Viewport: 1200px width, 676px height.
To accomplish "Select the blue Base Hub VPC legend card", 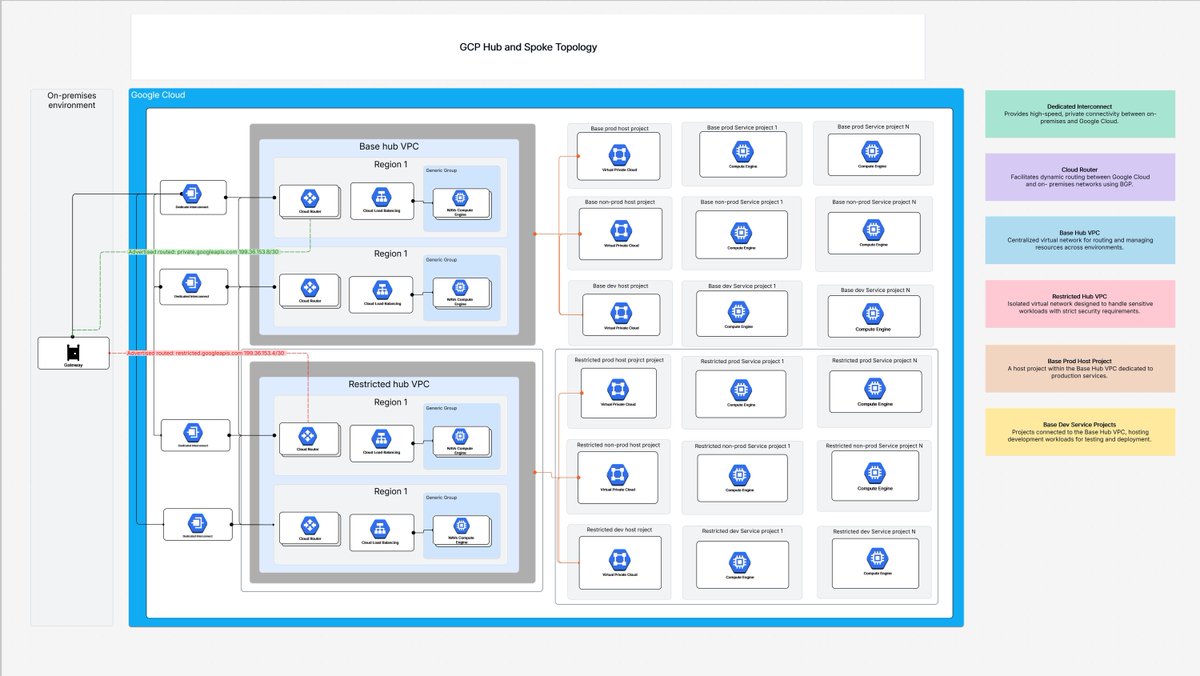I will (x=1081, y=240).
